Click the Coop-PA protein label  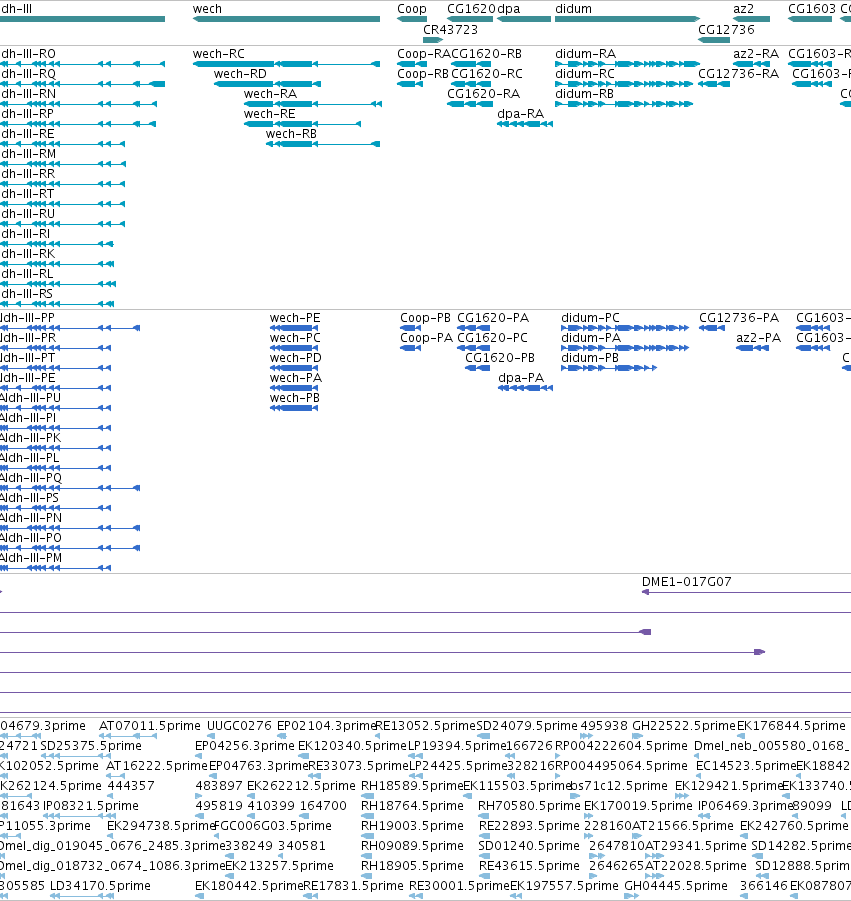426,338
